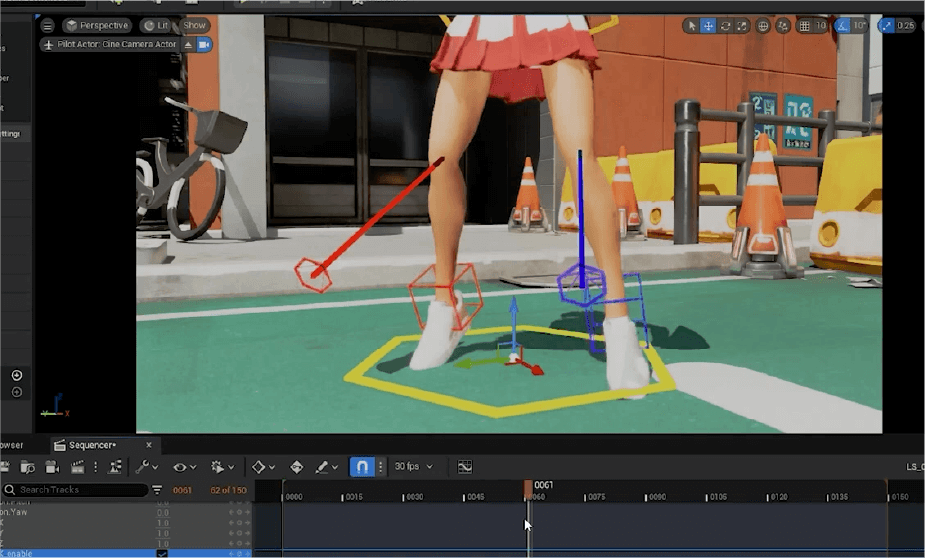The image size is (925, 558).
Task: Toggle rotation snapping angle icon
Action: (842, 26)
